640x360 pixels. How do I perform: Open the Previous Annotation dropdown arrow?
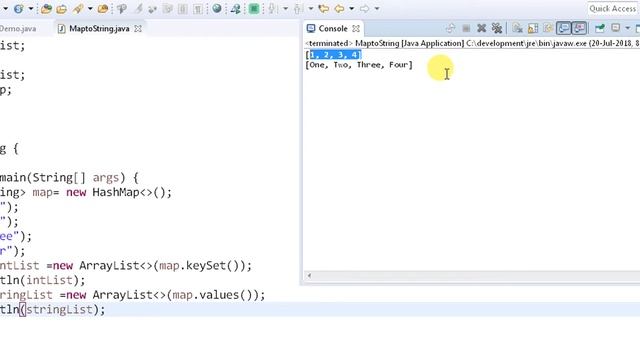pyautogui.click(x=311, y=9)
